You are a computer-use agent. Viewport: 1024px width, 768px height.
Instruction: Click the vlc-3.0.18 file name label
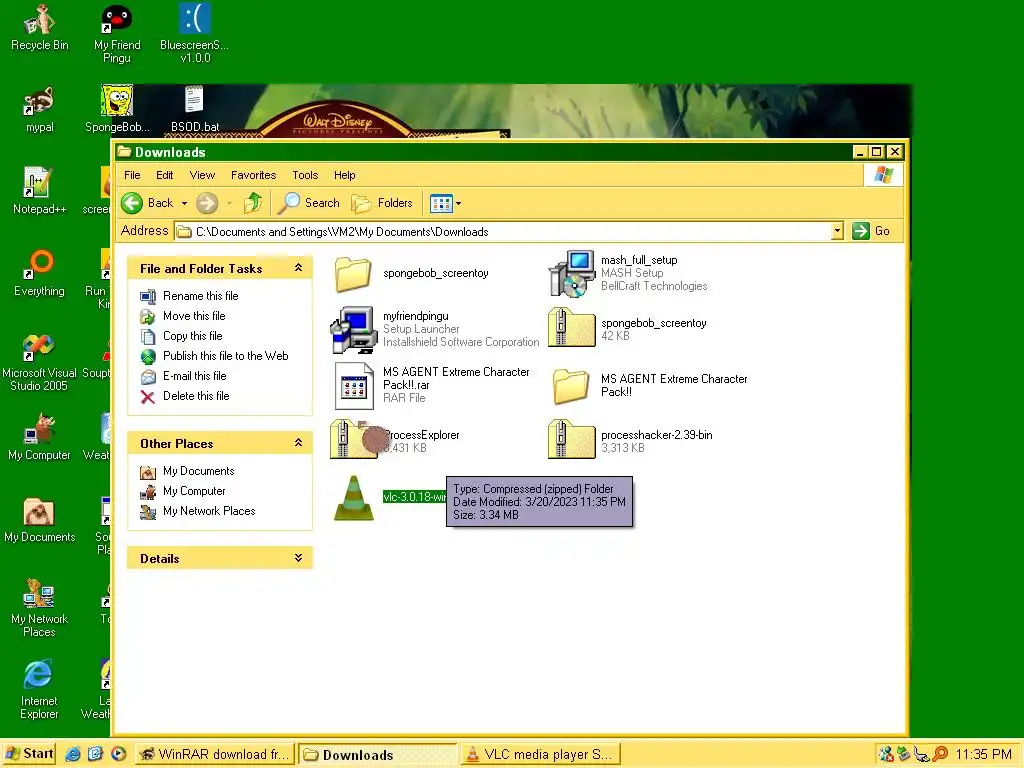coord(414,497)
